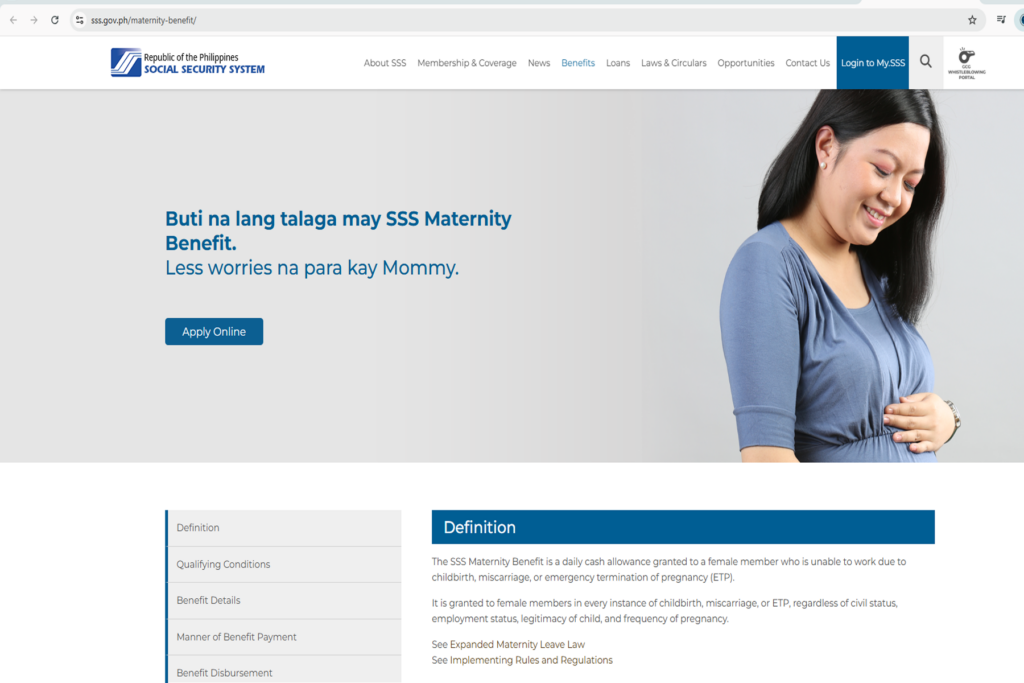
Task: Click the paragraph starting 'It is granted to female members'
Action: (665, 611)
